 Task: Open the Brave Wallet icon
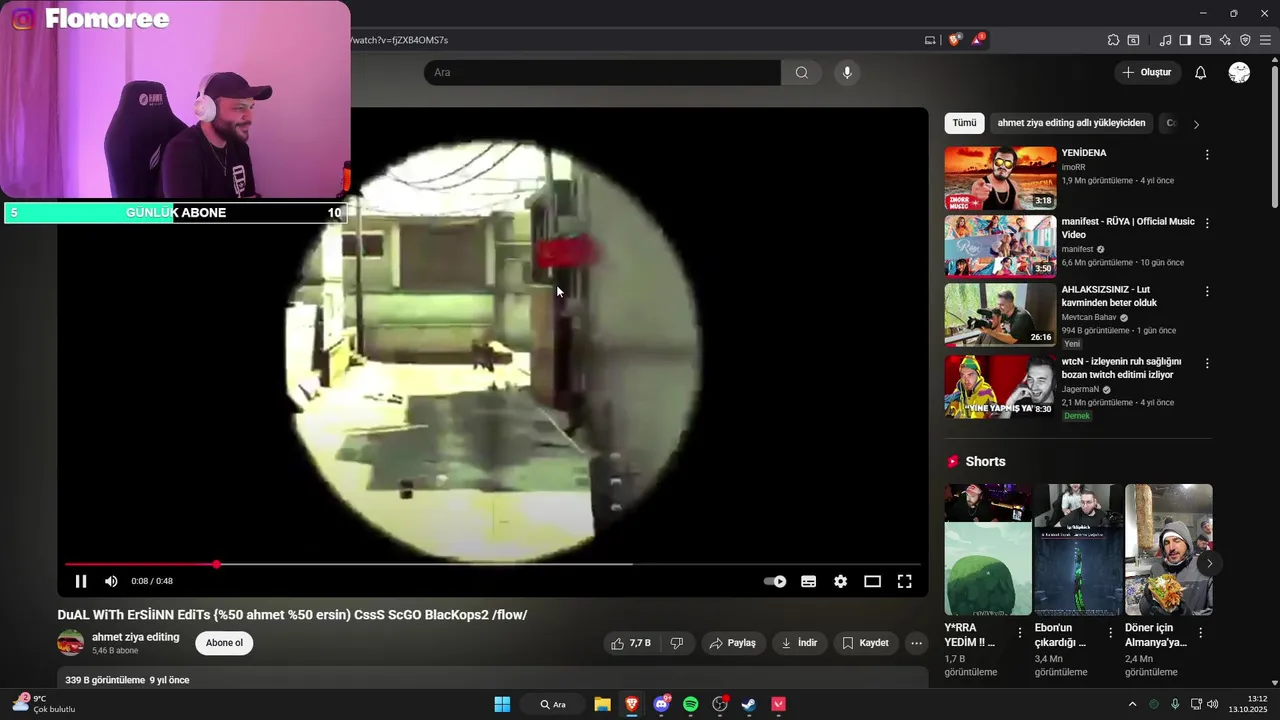pos(1205,40)
